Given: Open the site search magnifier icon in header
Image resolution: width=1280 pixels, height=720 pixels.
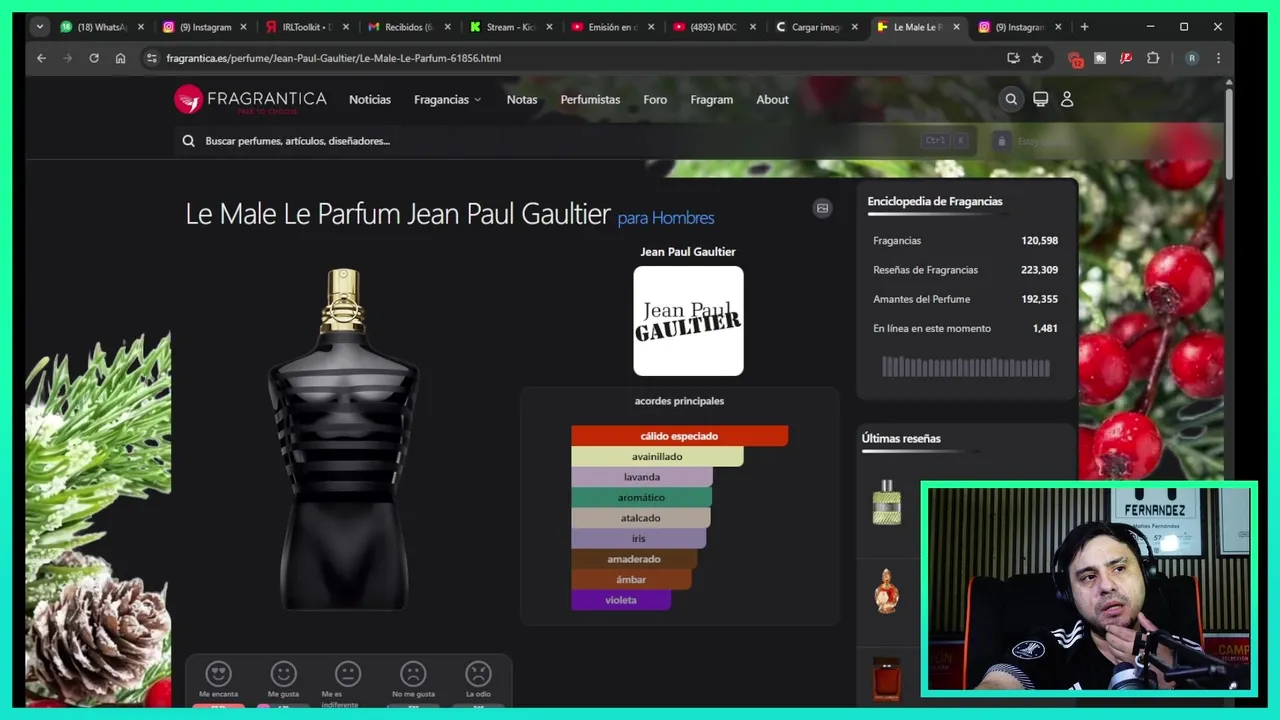Looking at the screenshot, I should pyautogui.click(x=1011, y=99).
